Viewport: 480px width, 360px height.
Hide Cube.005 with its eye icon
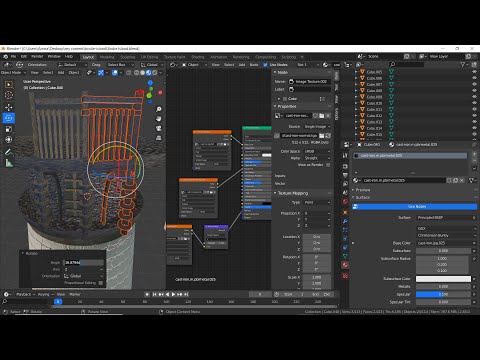[x=474, y=72]
